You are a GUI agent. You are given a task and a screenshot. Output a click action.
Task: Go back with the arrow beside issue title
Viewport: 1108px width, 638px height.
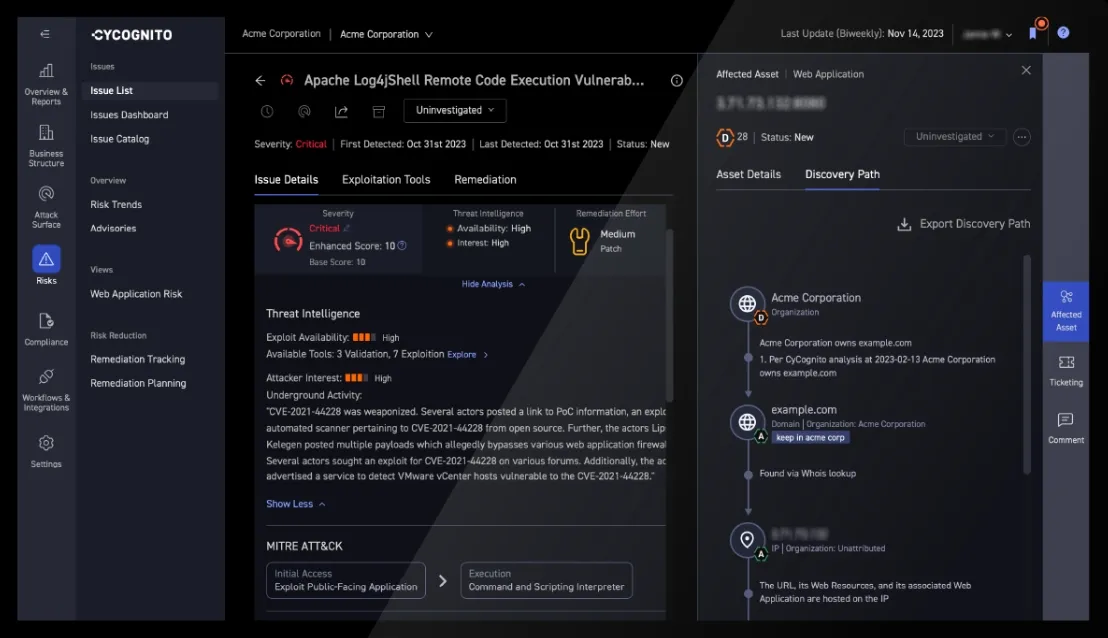click(260, 81)
